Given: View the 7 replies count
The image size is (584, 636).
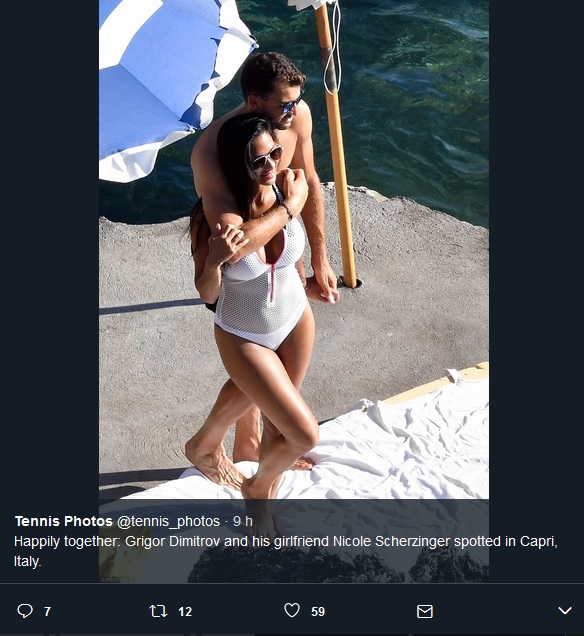Looking at the screenshot, I should pyautogui.click(x=47, y=611).
